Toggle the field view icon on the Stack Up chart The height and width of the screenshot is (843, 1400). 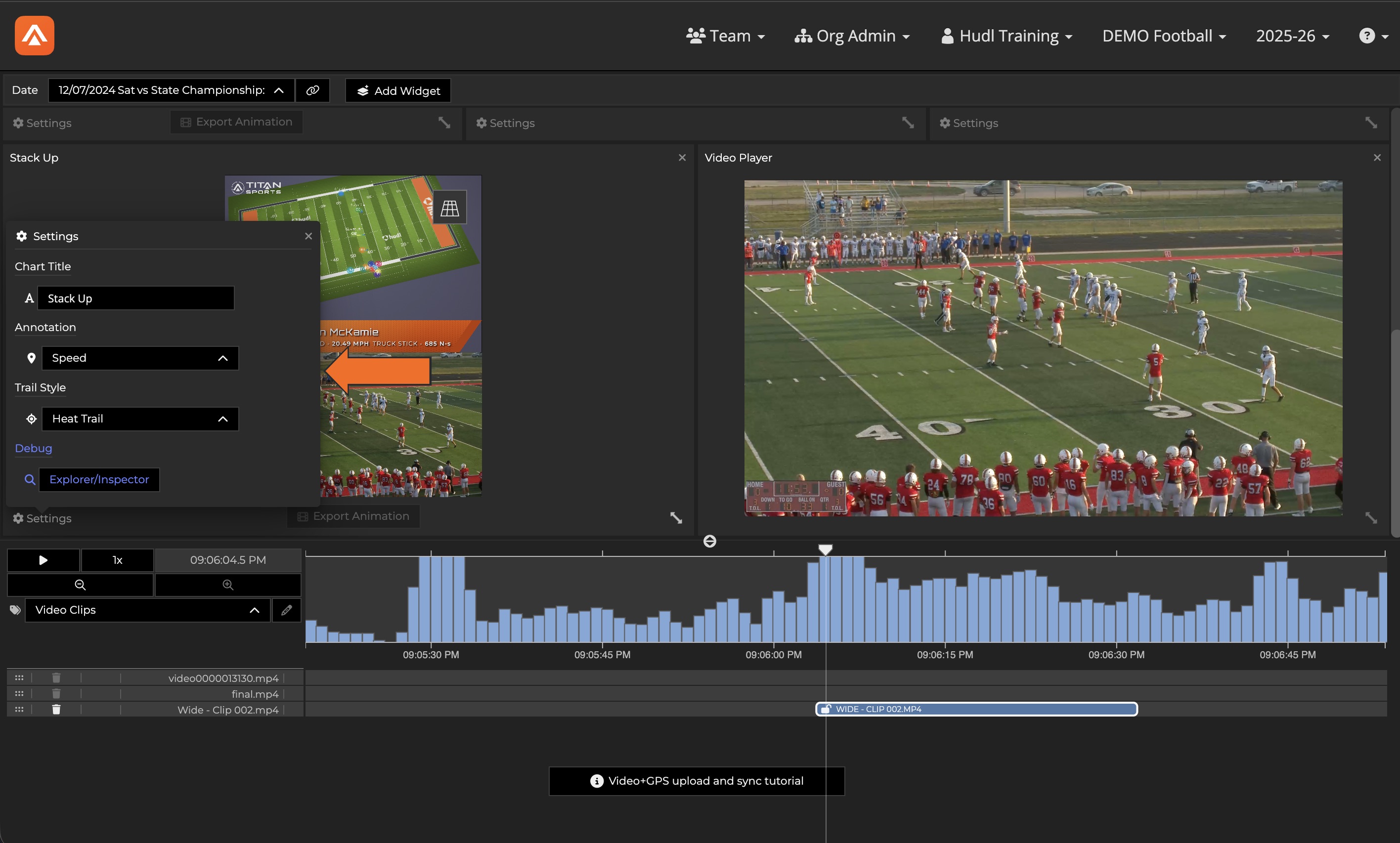(449, 208)
